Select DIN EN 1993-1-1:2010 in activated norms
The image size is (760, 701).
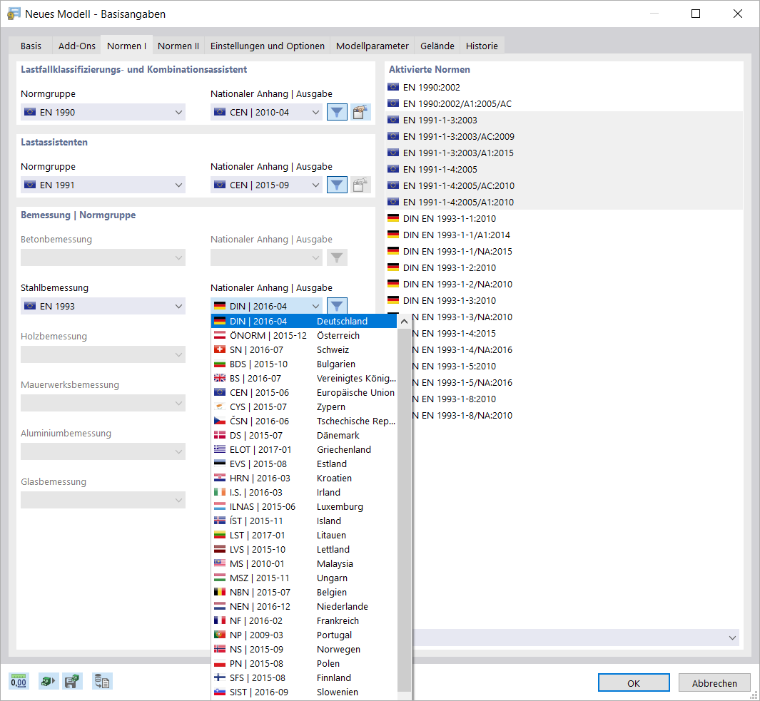click(564, 218)
